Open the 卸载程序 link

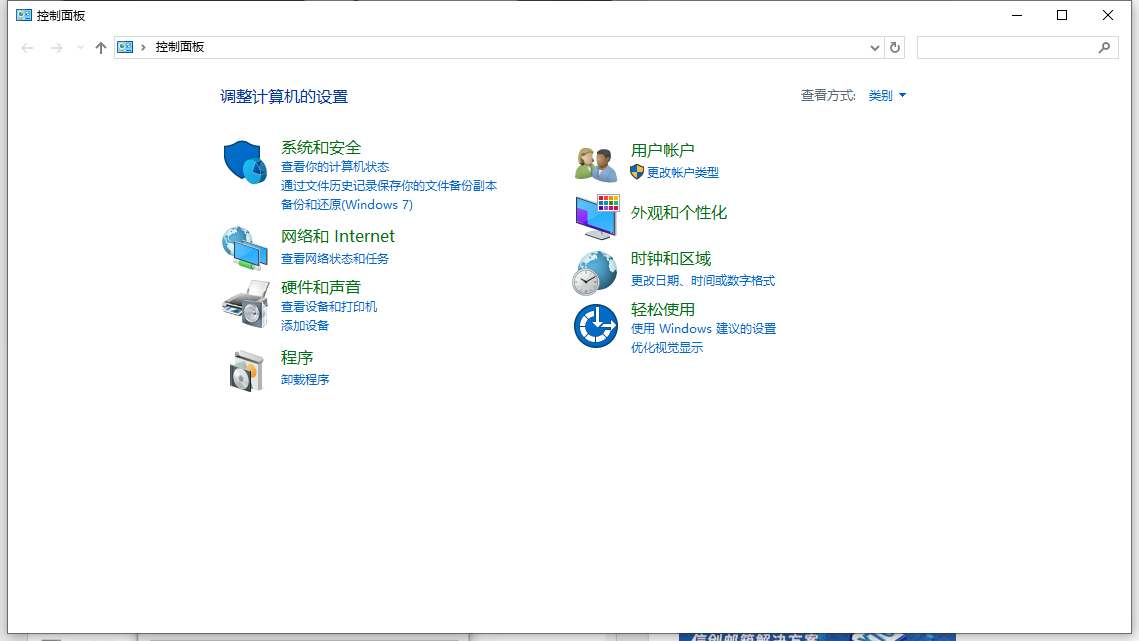[x=305, y=380]
